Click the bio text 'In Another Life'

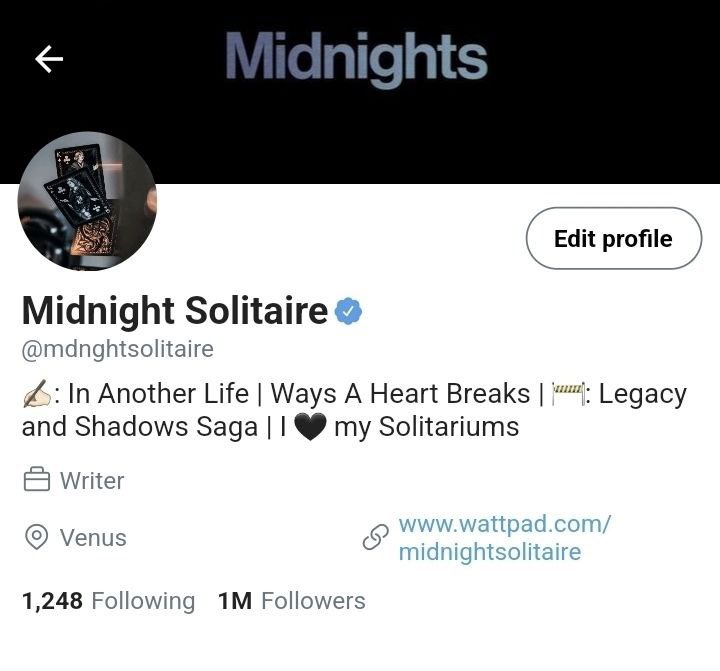(158, 394)
